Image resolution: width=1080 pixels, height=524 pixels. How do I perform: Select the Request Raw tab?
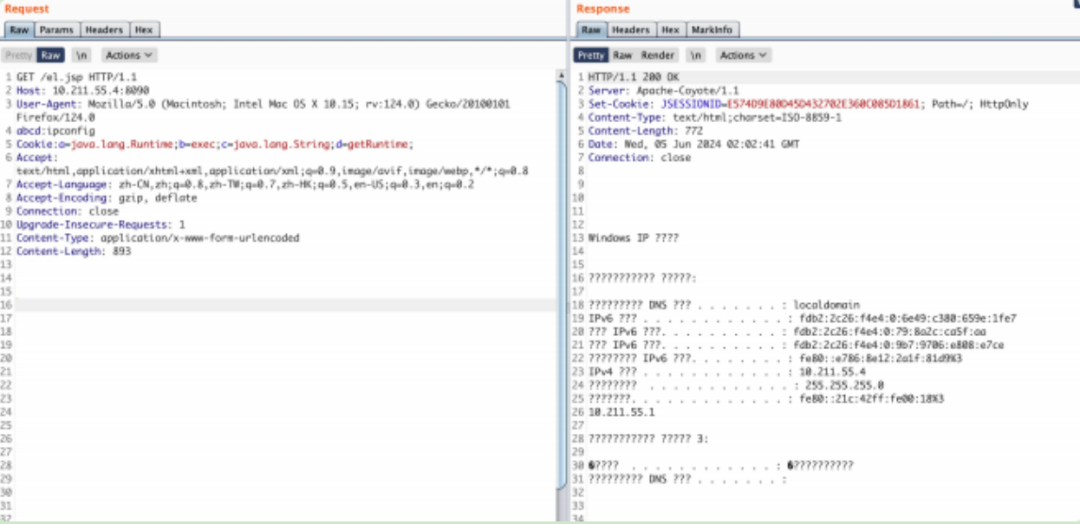point(19,30)
